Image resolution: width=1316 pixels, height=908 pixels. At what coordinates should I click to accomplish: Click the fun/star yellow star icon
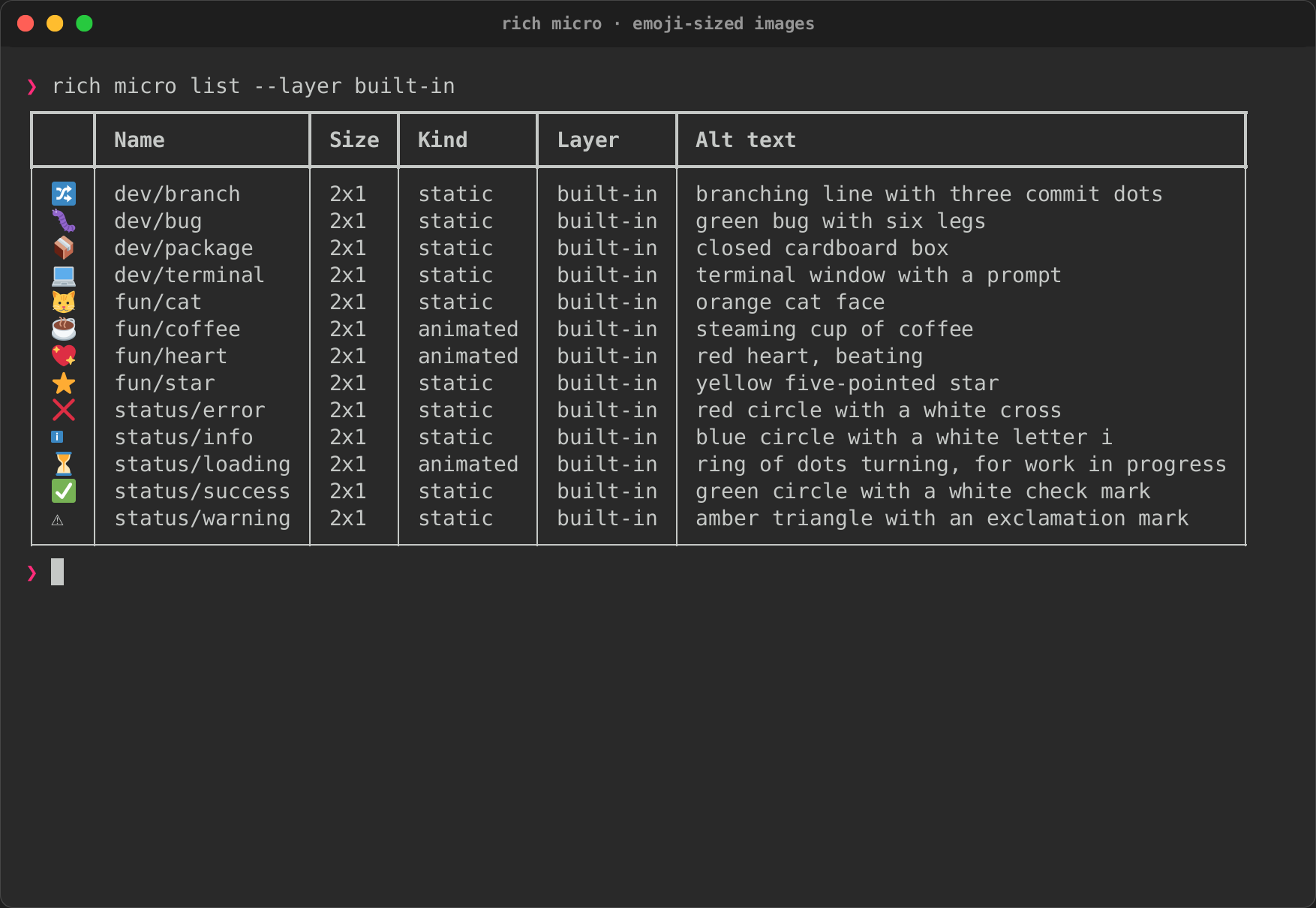tap(64, 383)
